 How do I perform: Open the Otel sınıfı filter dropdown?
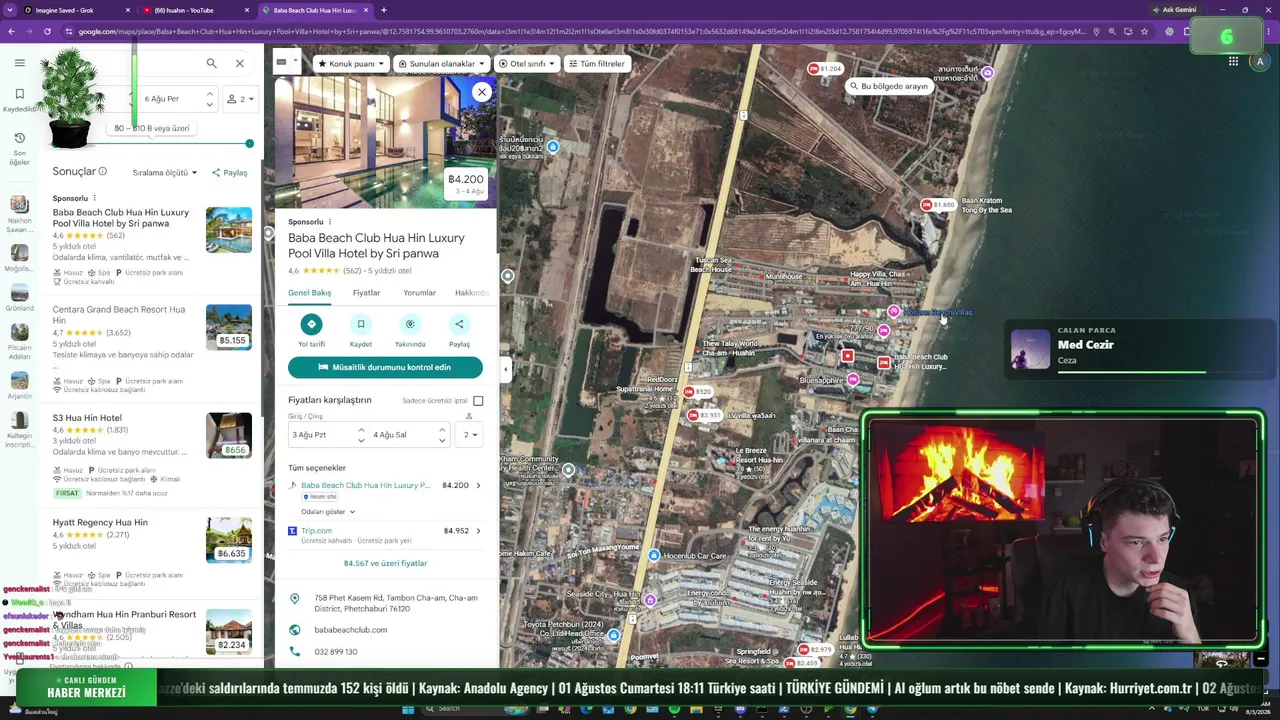click(x=527, y=64)
